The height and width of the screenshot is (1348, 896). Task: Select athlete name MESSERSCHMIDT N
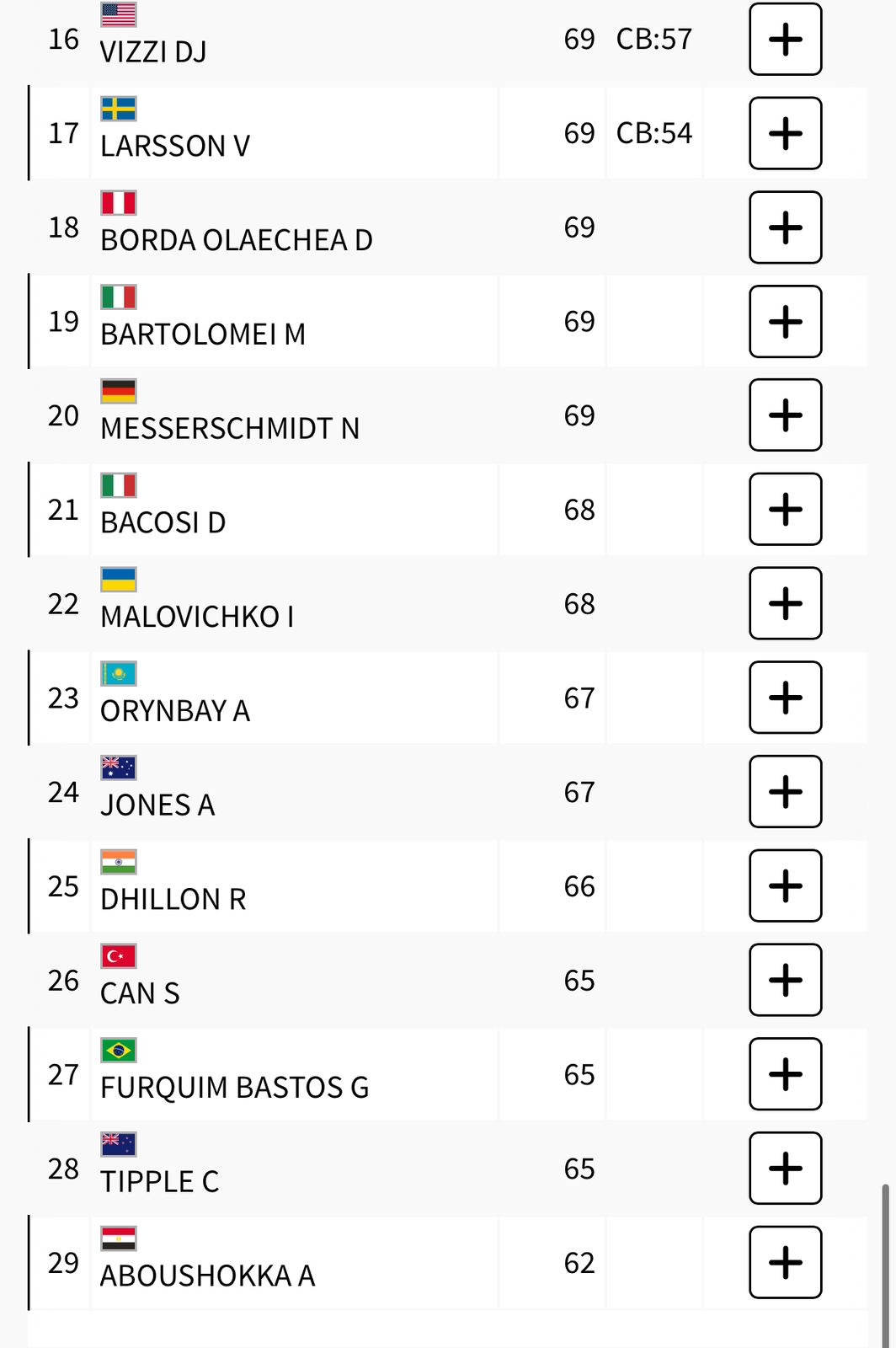230,429
